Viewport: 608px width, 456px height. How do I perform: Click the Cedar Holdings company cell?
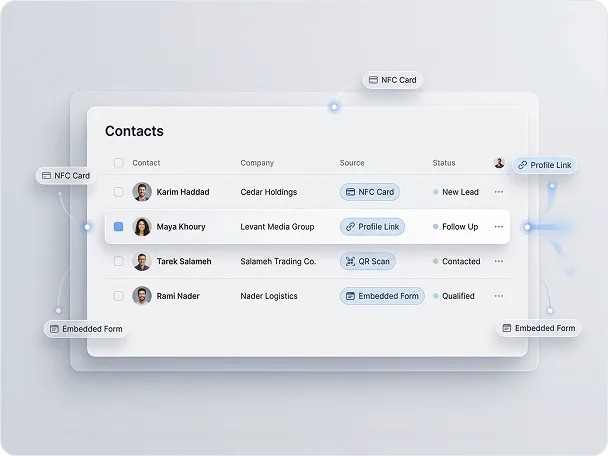269,192
